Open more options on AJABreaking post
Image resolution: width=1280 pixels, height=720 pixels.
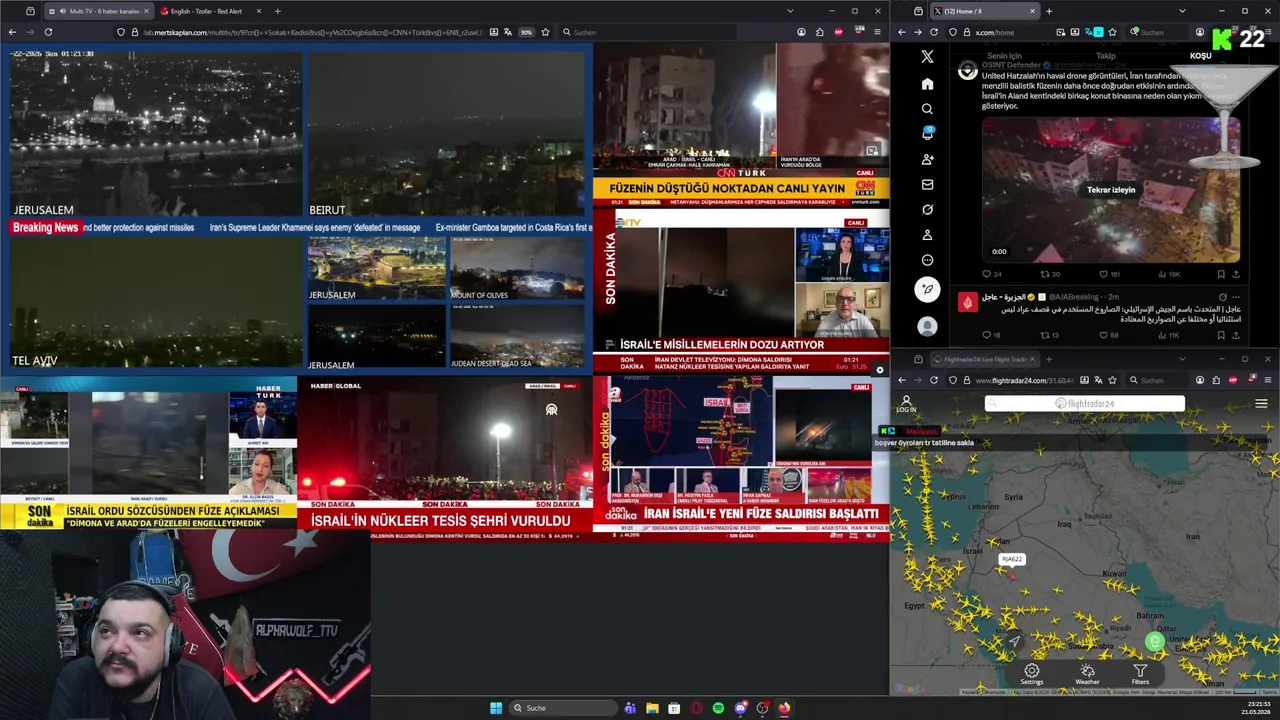(x=1236, y=297)
